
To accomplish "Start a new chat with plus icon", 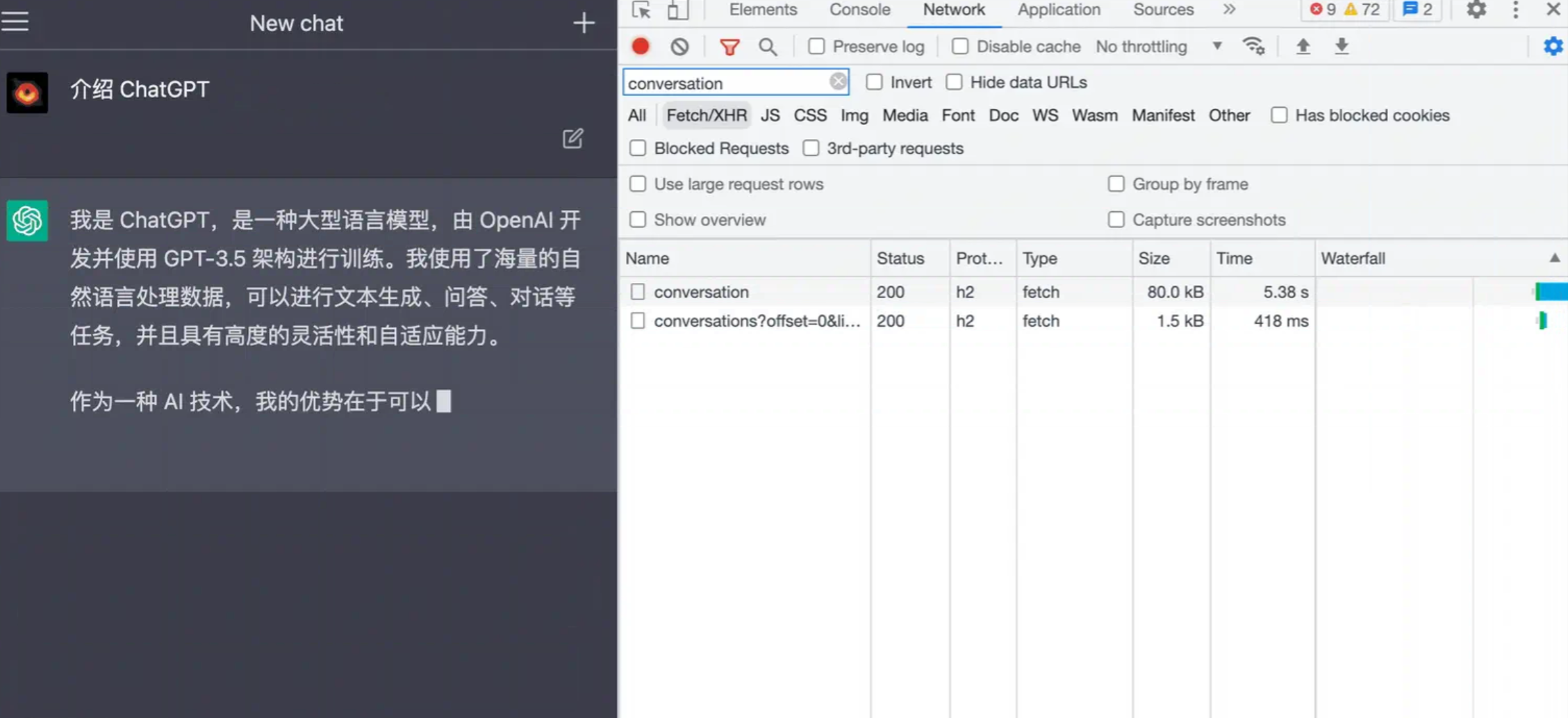I will tap(584, 23).
